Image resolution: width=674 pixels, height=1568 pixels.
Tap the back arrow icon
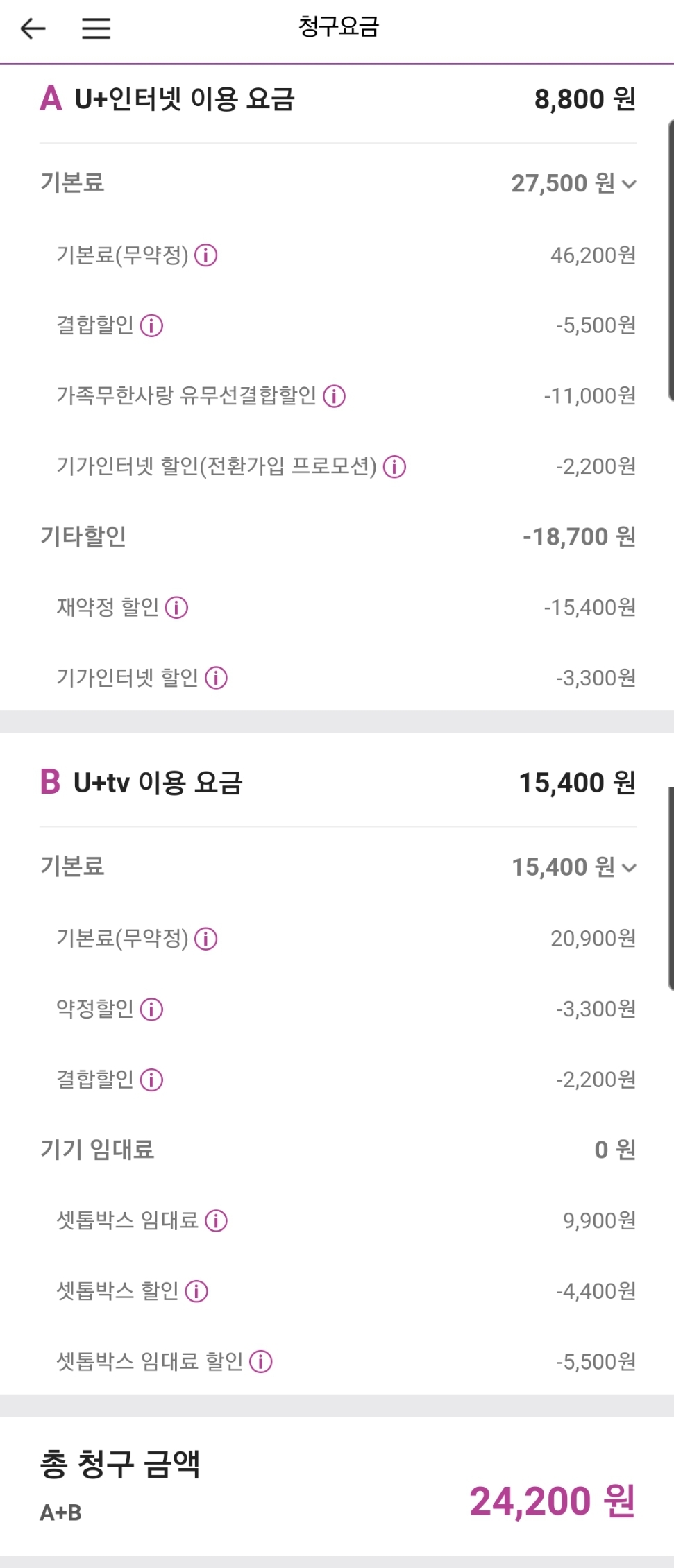point(33,28)
